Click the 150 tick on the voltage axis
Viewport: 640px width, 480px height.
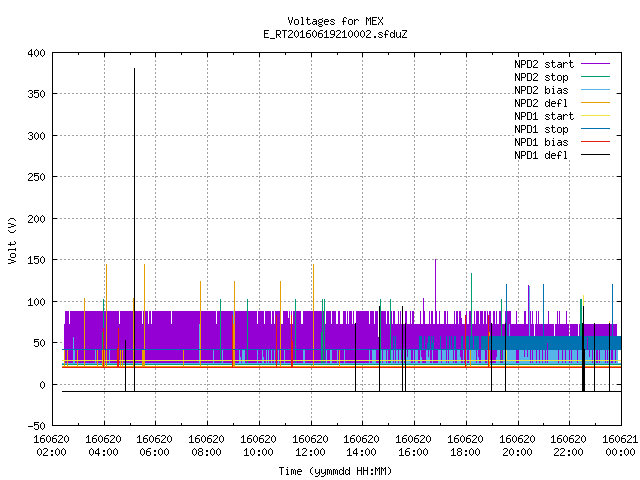36,260
